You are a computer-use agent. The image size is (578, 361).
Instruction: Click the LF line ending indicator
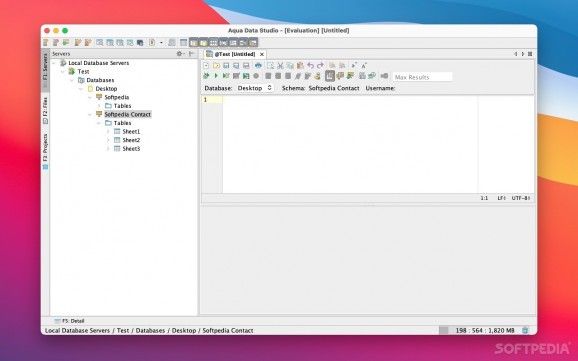click(501, 198)
